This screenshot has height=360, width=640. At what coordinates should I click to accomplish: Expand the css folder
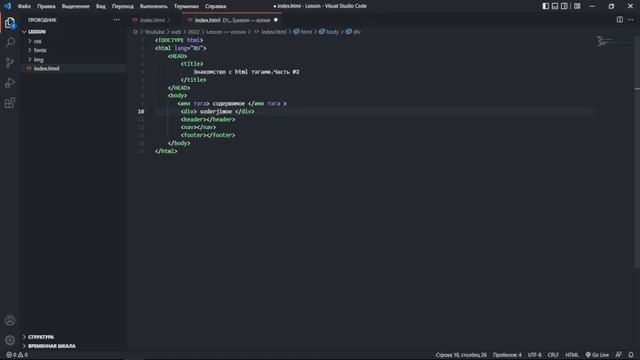click(x=38, y=41)
